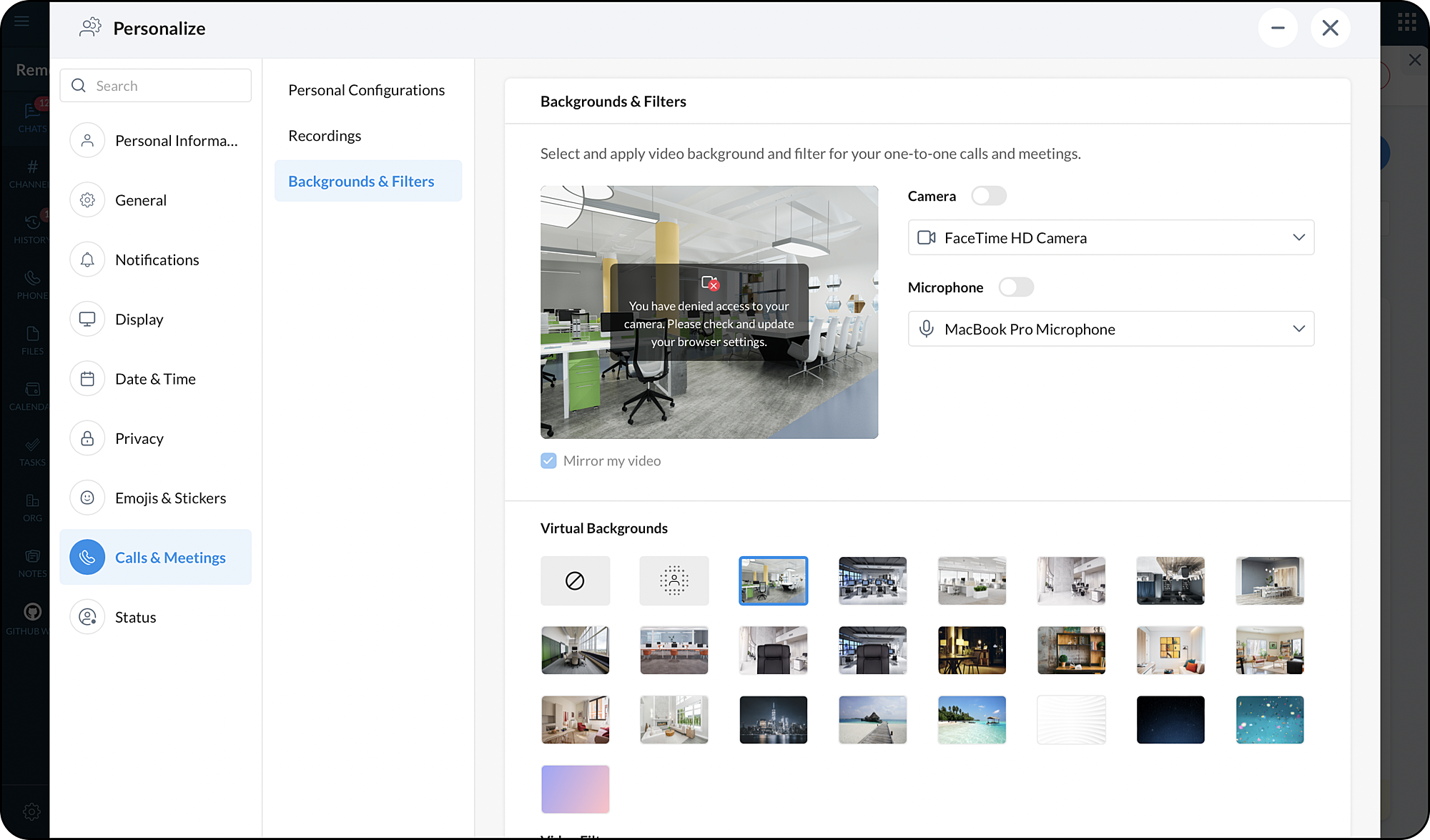Select the yellow window wall room background

1170,651
